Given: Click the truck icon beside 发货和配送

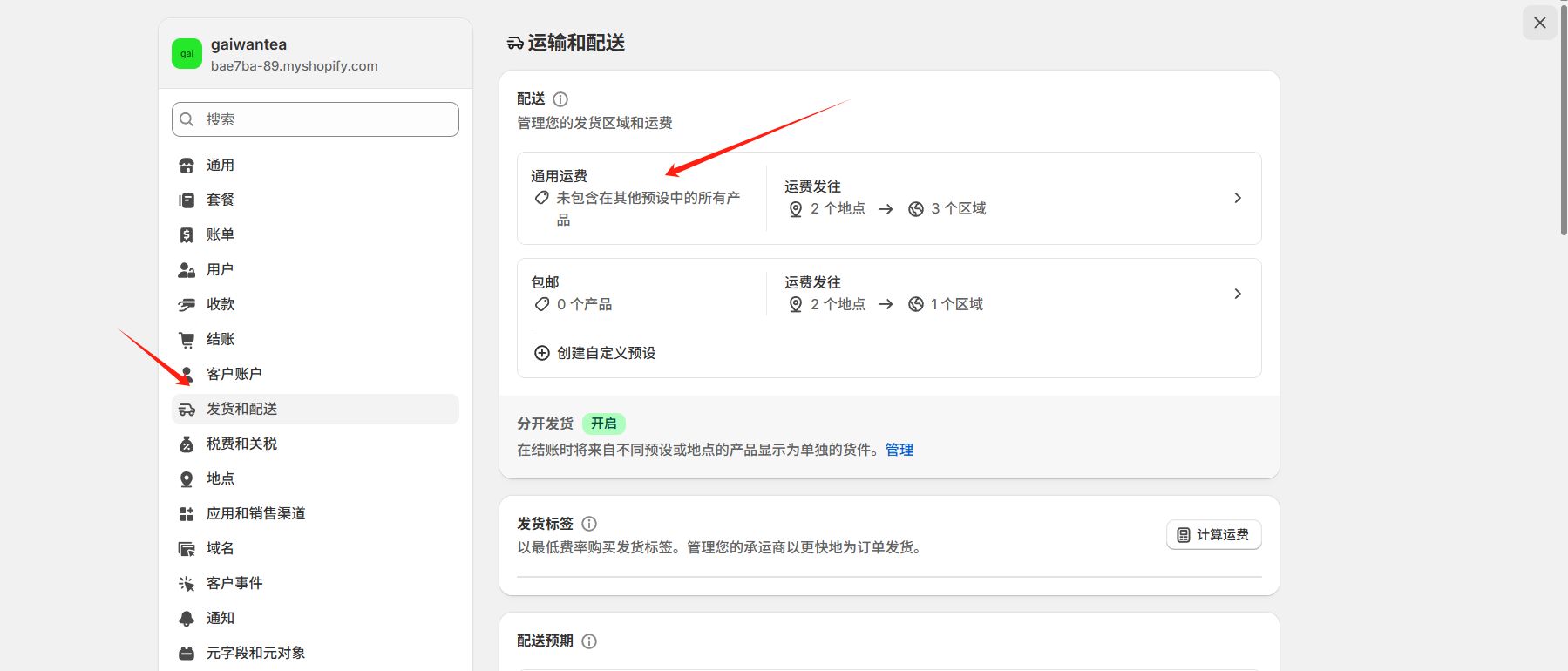Looking at the screenshot, I should [187, 410].
